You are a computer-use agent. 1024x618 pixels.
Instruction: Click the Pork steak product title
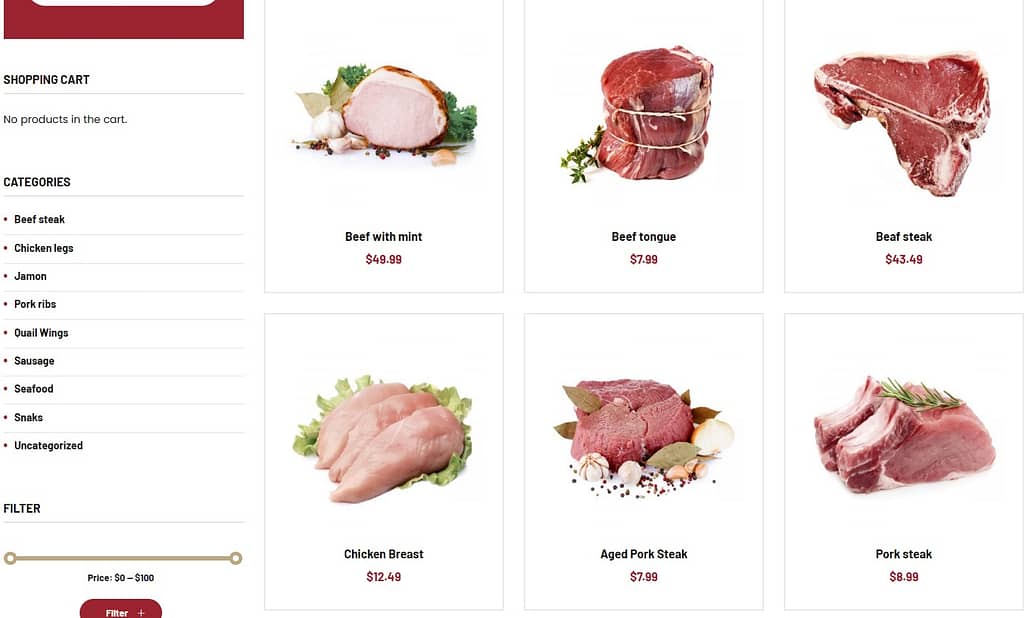coord(904,554)
